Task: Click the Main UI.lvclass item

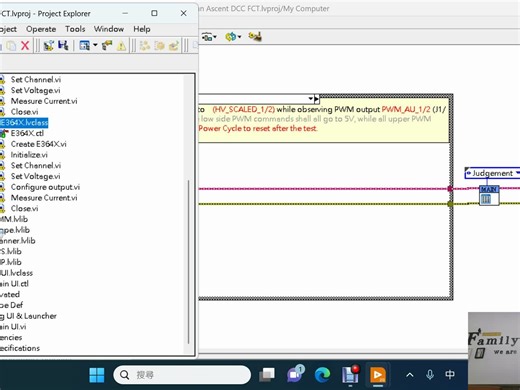Action: [x=16, y=273]
